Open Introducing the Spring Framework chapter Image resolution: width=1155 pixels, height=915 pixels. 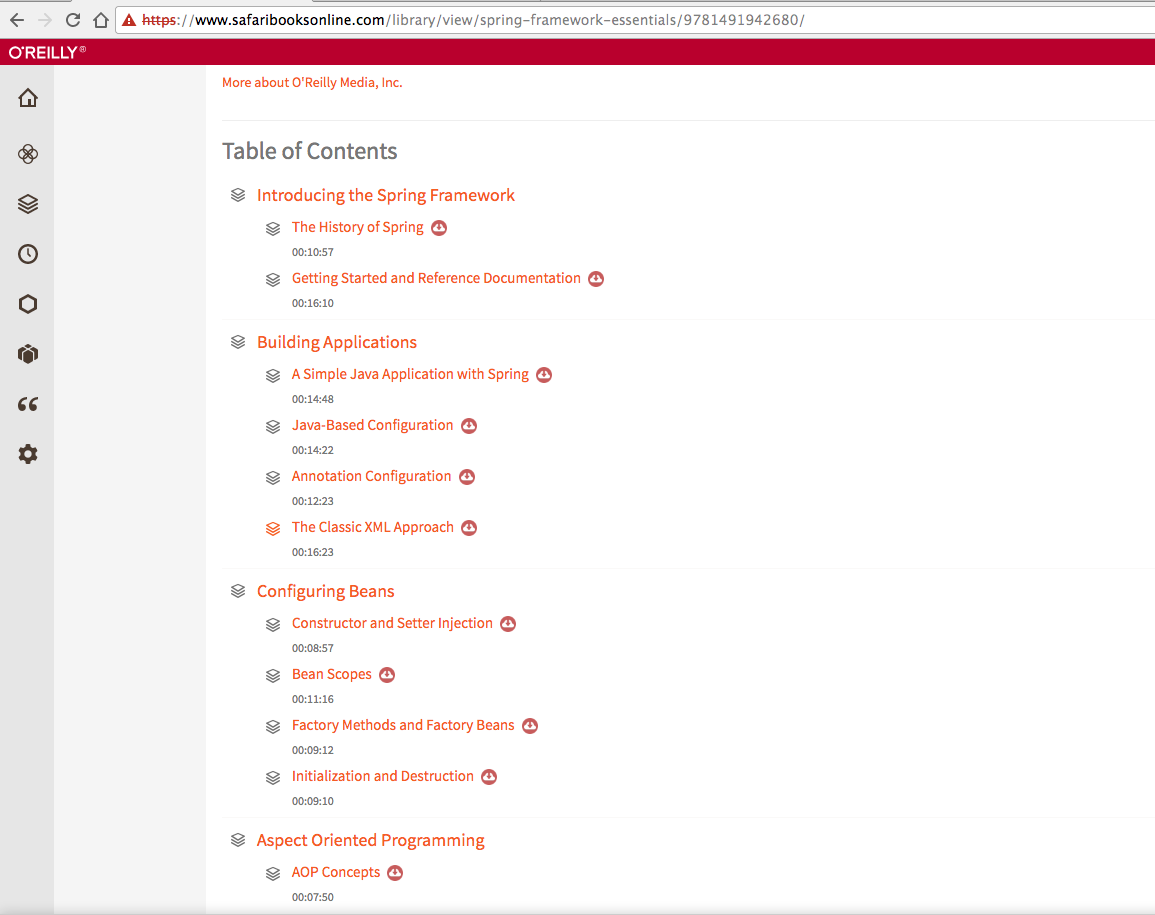point(385,195)
